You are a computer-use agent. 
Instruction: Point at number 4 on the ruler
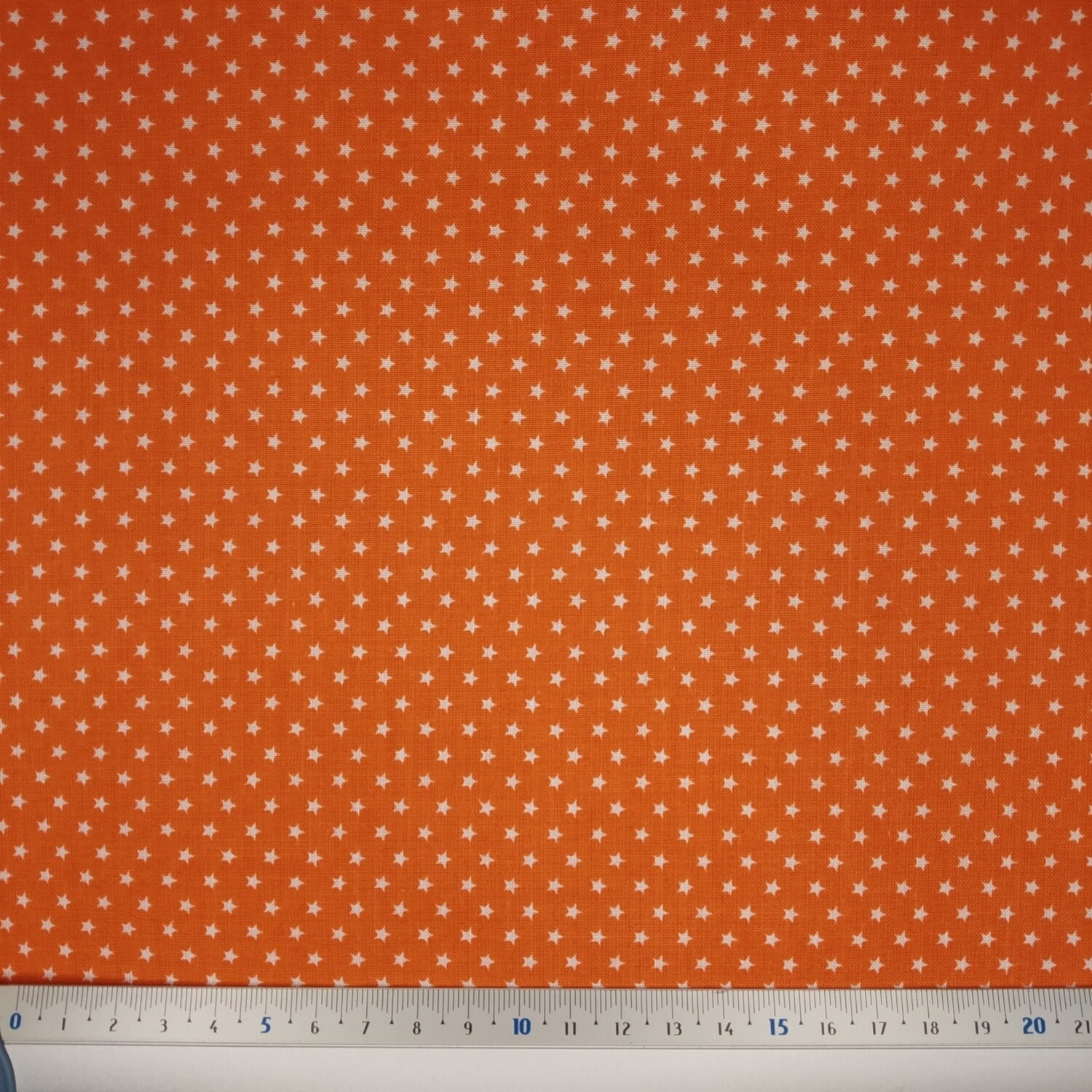(213, 1027)
